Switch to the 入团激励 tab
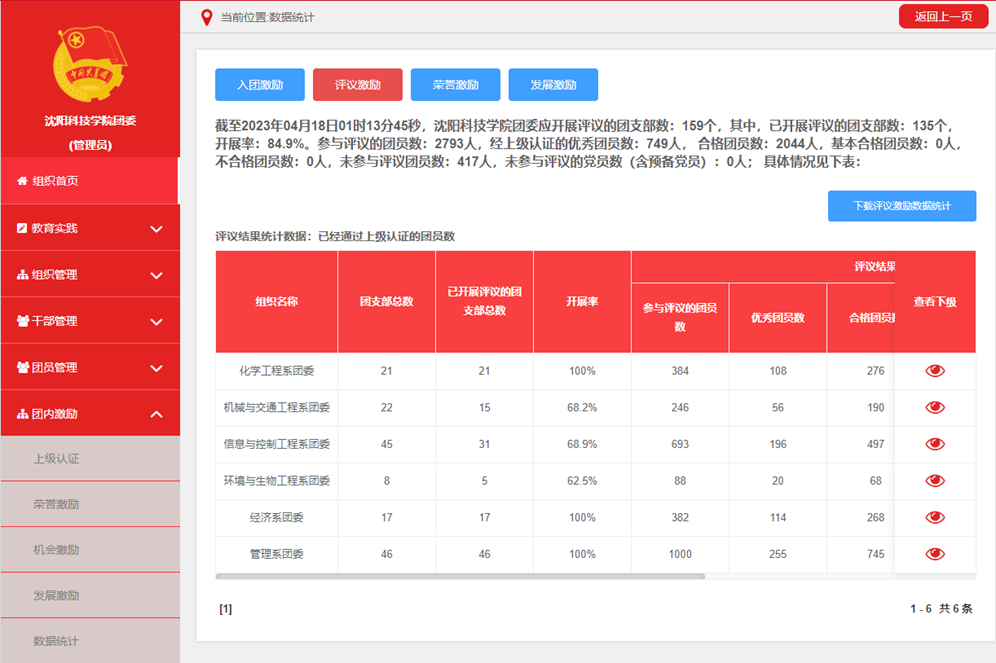This screenshot has height=663, width=996. (260, 85)
